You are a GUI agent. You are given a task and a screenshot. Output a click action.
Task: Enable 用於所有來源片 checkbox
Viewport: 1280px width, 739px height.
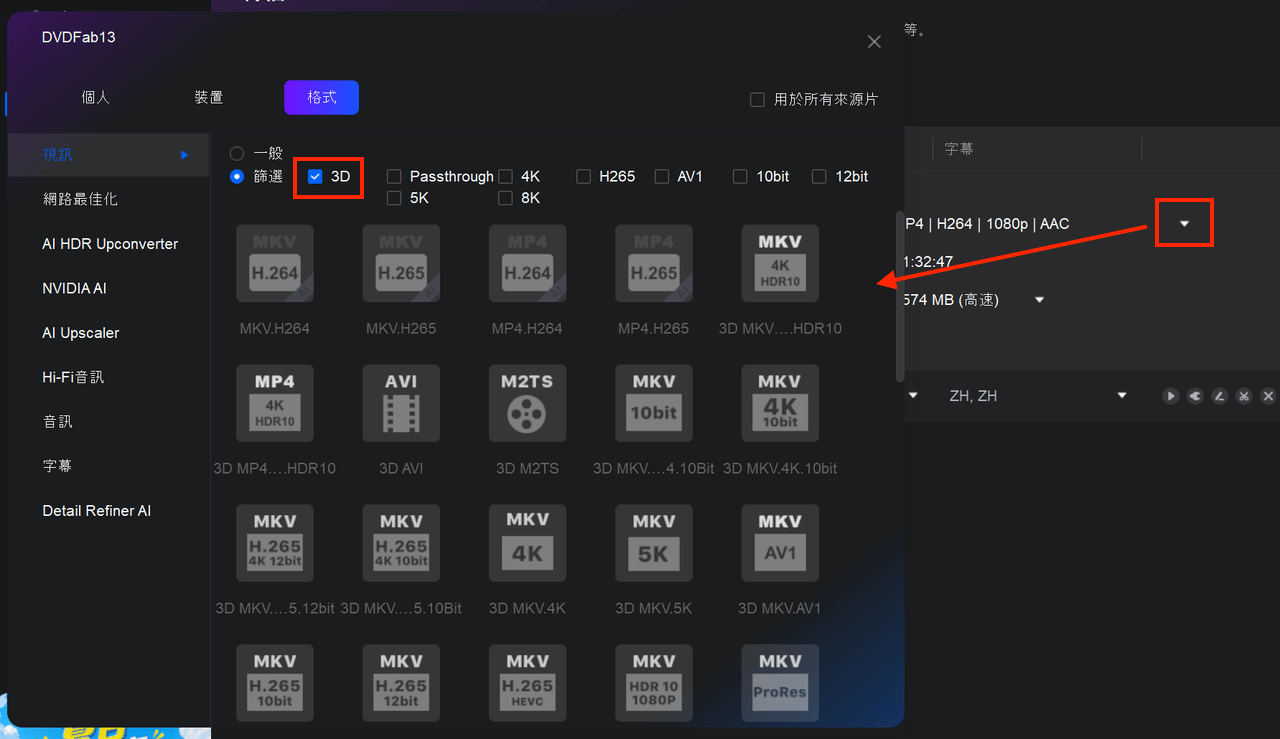[x=758, y=100]
